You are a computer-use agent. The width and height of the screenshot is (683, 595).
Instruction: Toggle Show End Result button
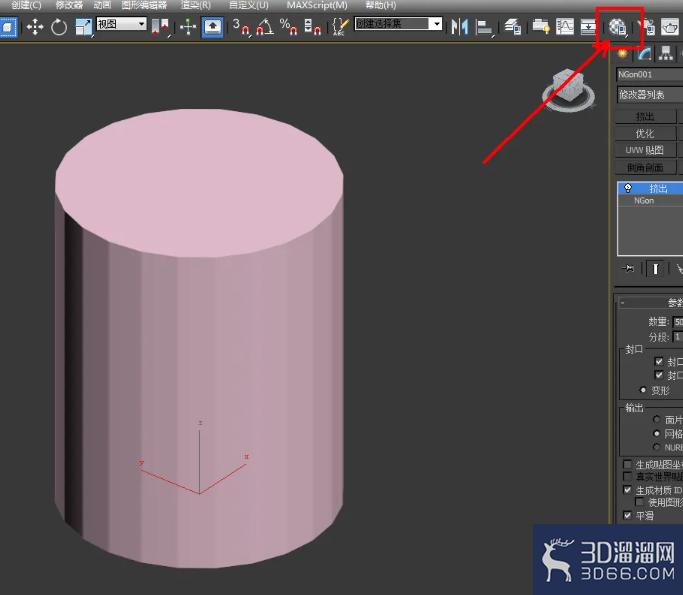[x=655, y=268]
